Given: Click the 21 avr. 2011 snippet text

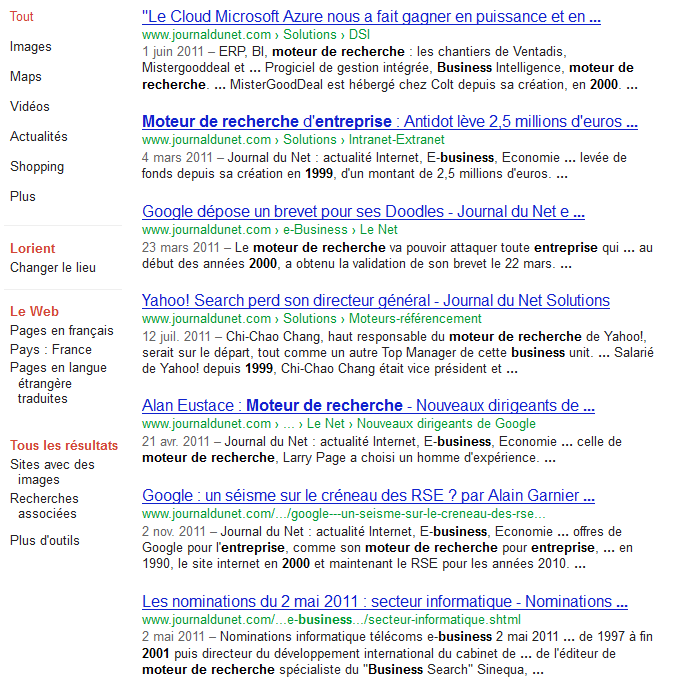Looking at the screenshot, I should tap(382, 450).
